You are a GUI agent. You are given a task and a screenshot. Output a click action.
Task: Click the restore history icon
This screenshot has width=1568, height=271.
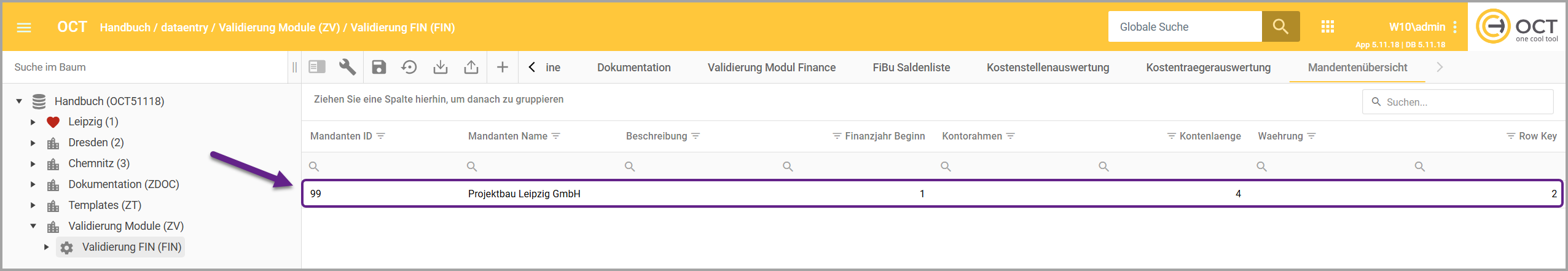[409, 67]
